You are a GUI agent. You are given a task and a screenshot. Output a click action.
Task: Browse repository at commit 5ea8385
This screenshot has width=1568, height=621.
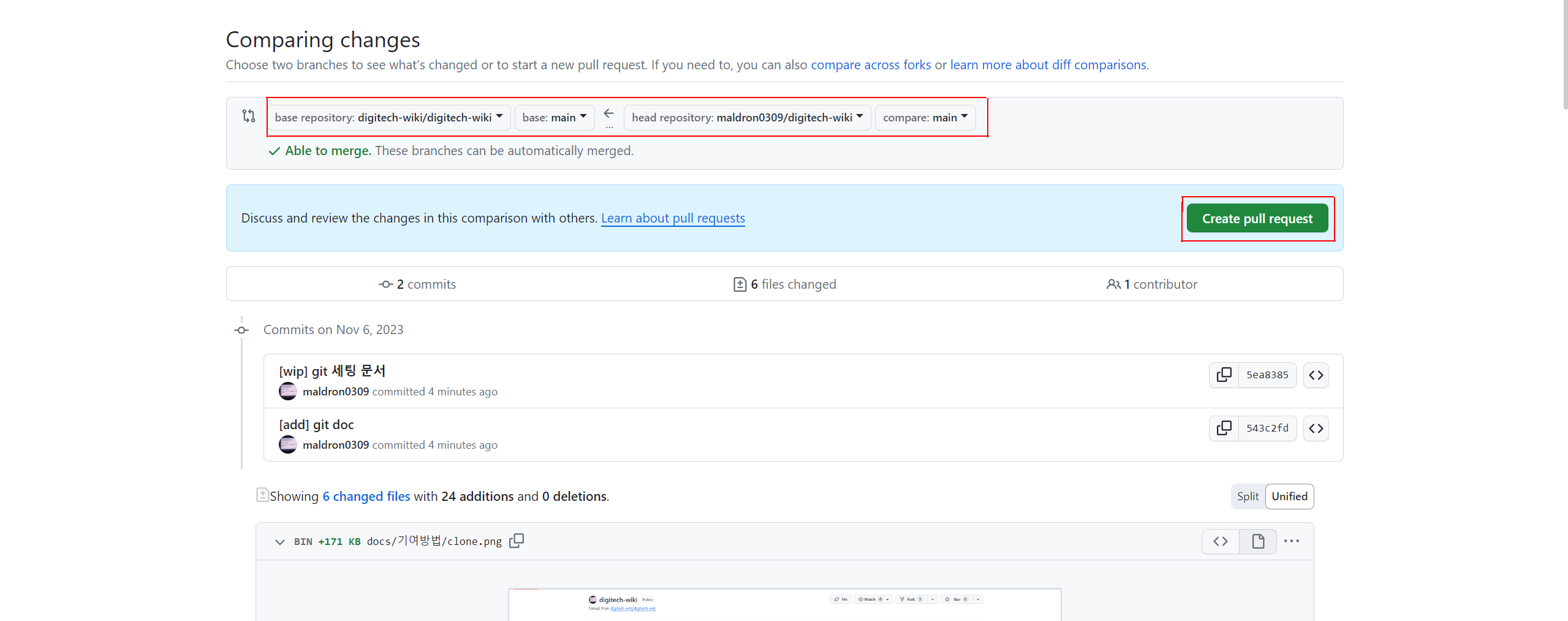click(1316, 375)
